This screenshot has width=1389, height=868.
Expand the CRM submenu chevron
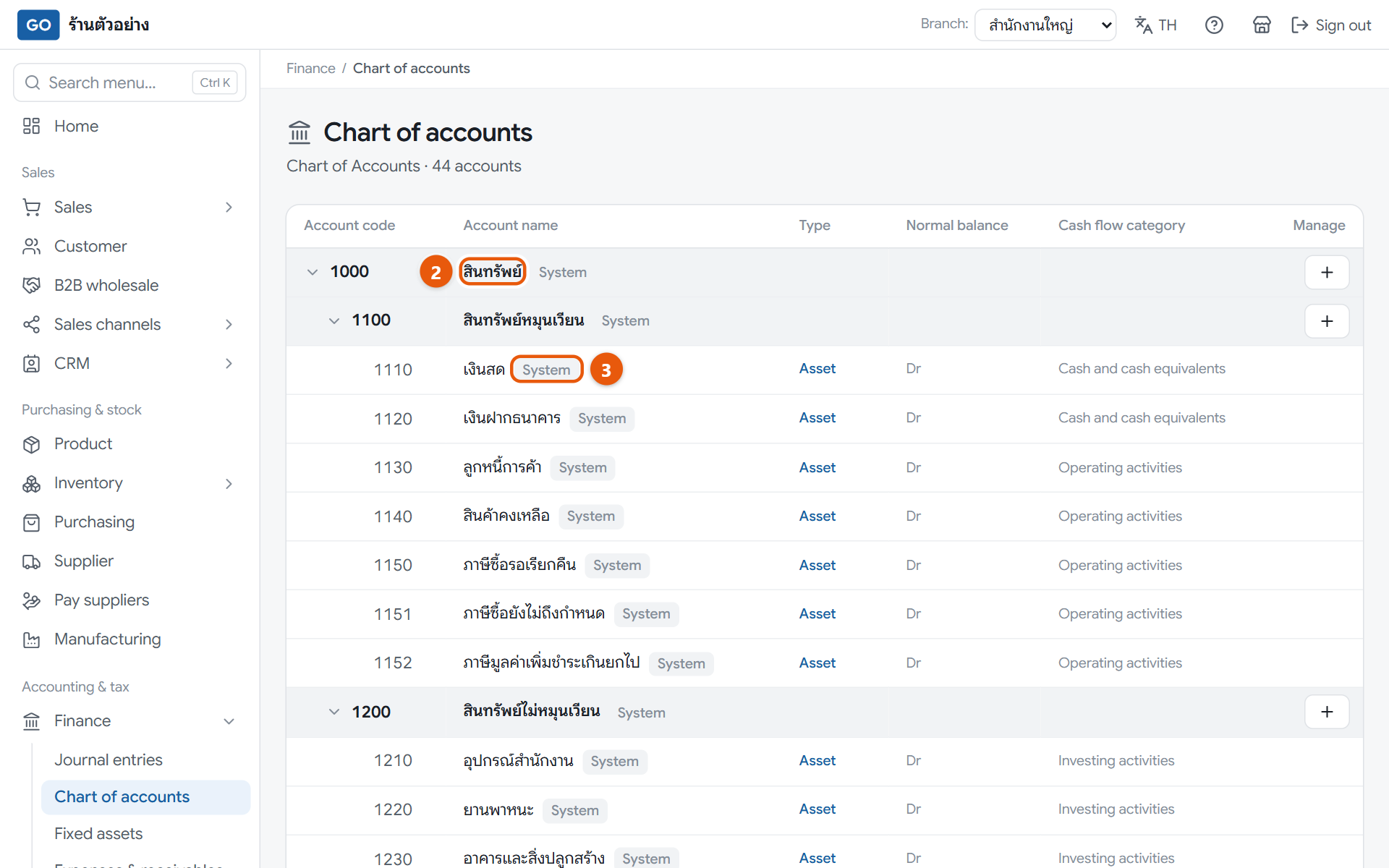coord(229,364)
